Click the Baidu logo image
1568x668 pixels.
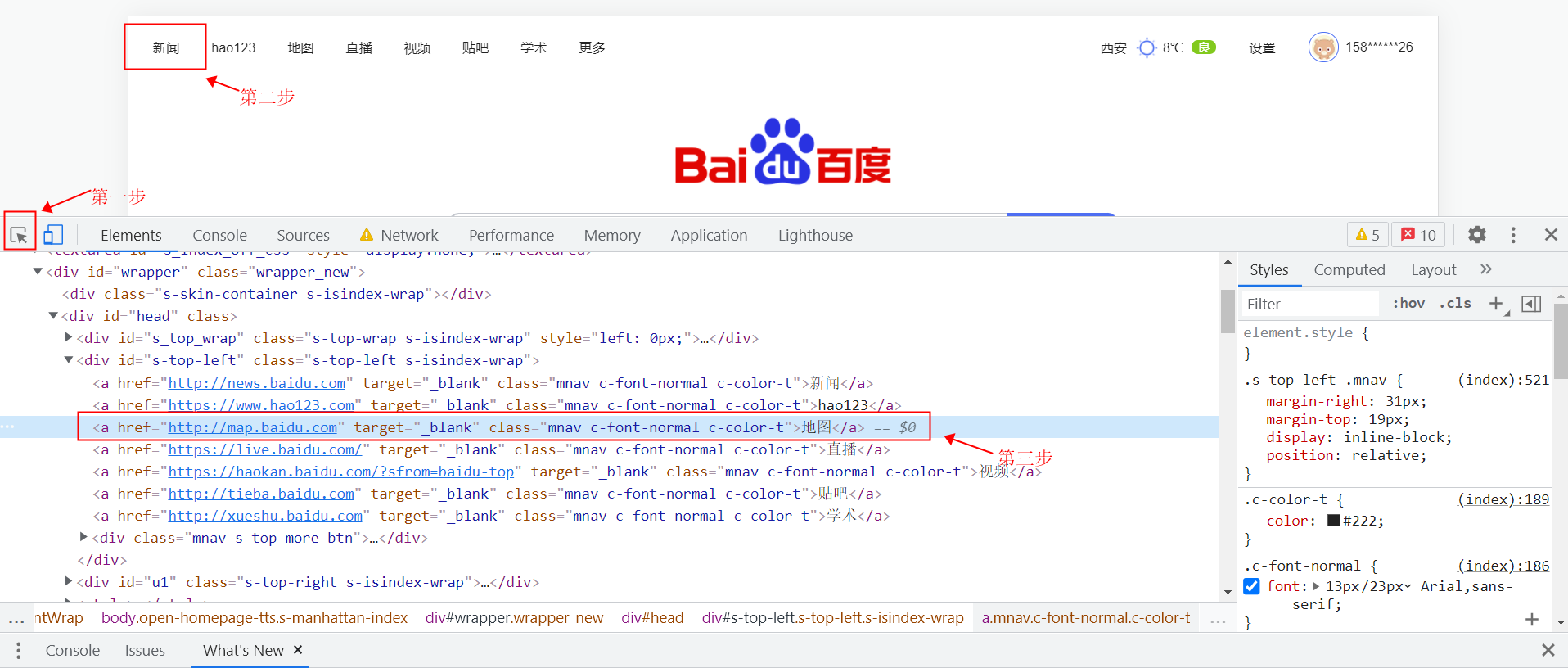click(782, 152)
